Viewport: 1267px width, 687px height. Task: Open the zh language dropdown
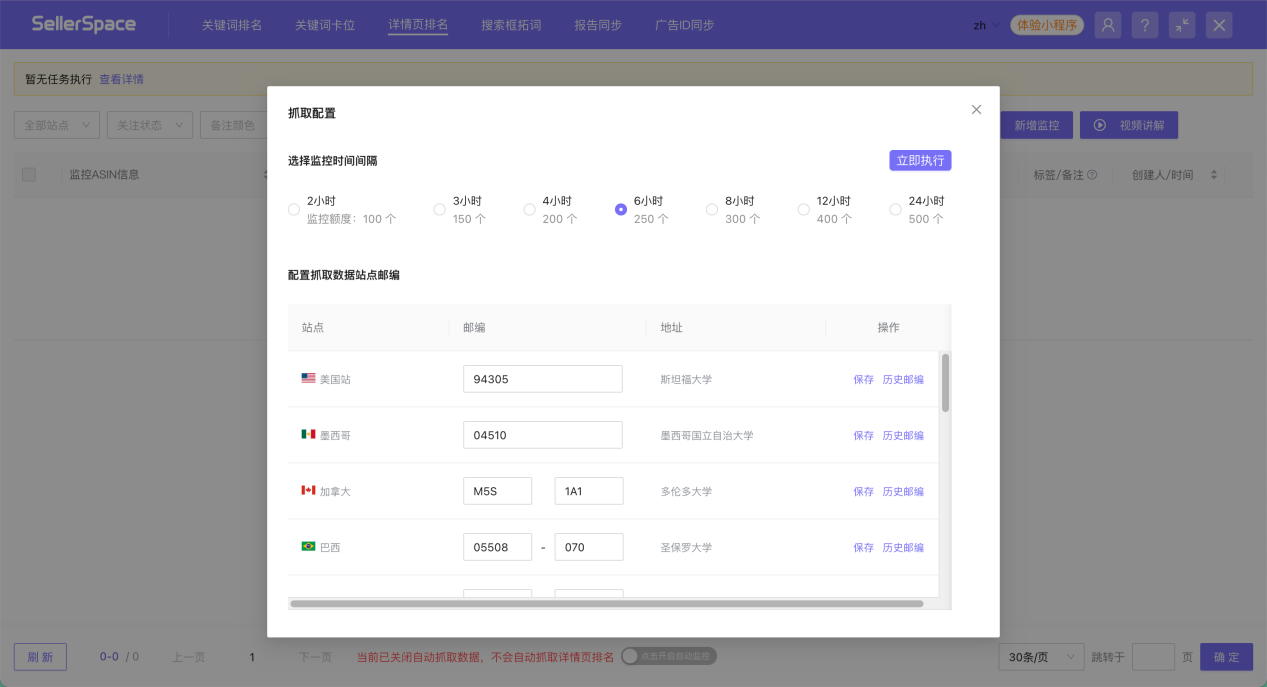click(983, 24)
